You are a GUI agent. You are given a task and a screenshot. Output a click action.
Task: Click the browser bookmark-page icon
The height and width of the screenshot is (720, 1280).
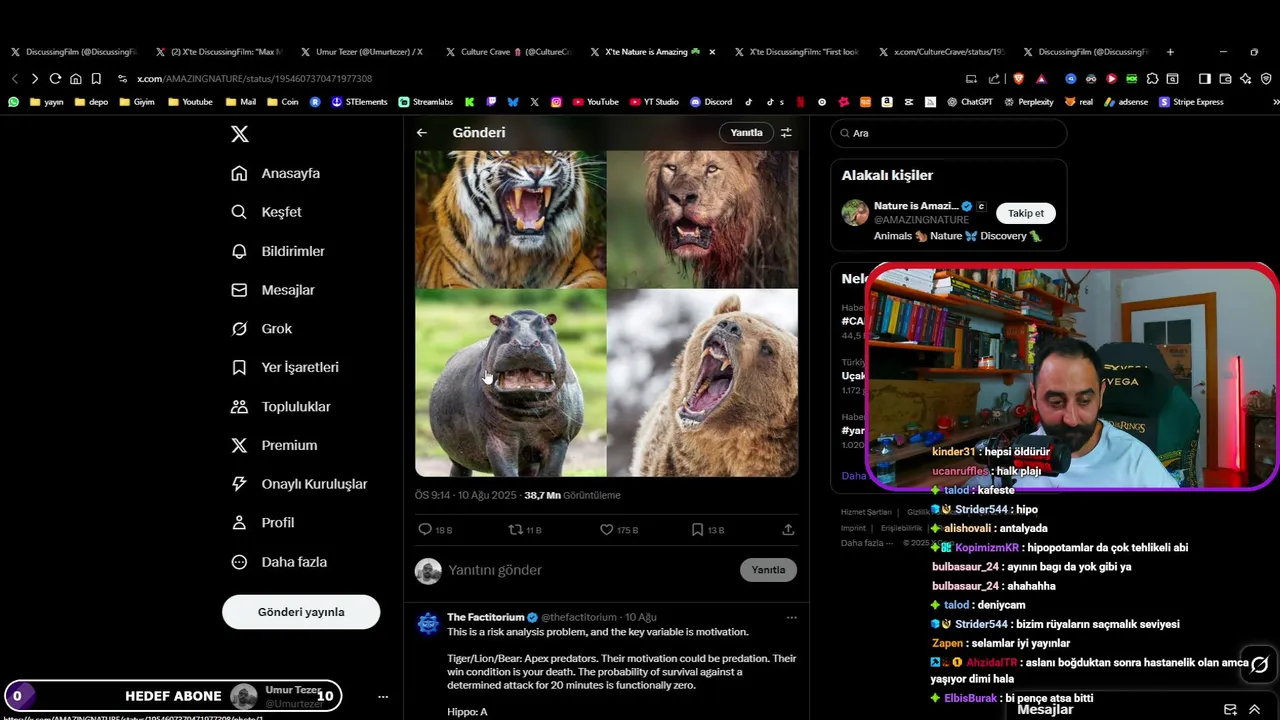pyautogui.click(x=96, y=78)
